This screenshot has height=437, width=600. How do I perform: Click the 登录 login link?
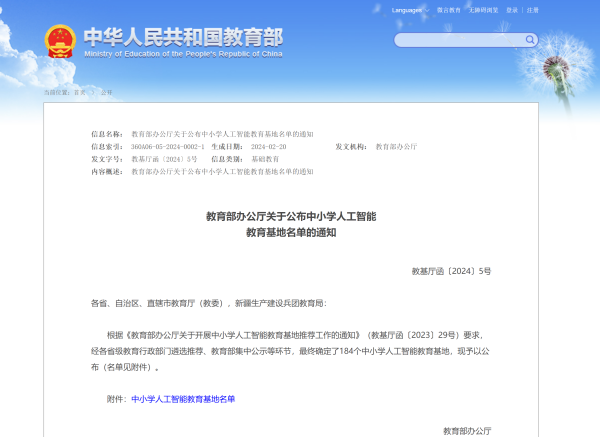(512, 10)
